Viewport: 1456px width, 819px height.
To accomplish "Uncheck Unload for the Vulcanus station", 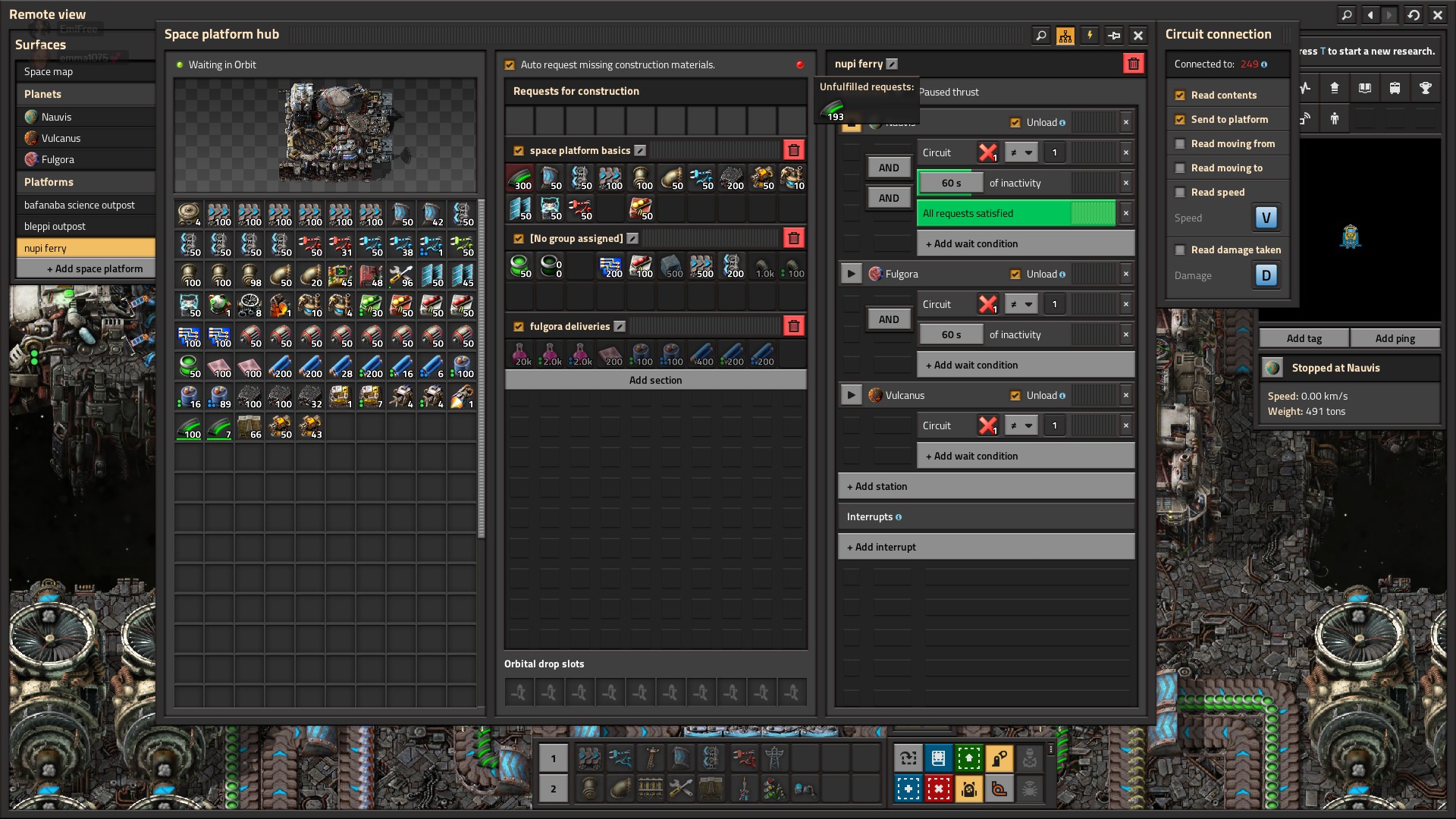I will [x=1015, y=396].
